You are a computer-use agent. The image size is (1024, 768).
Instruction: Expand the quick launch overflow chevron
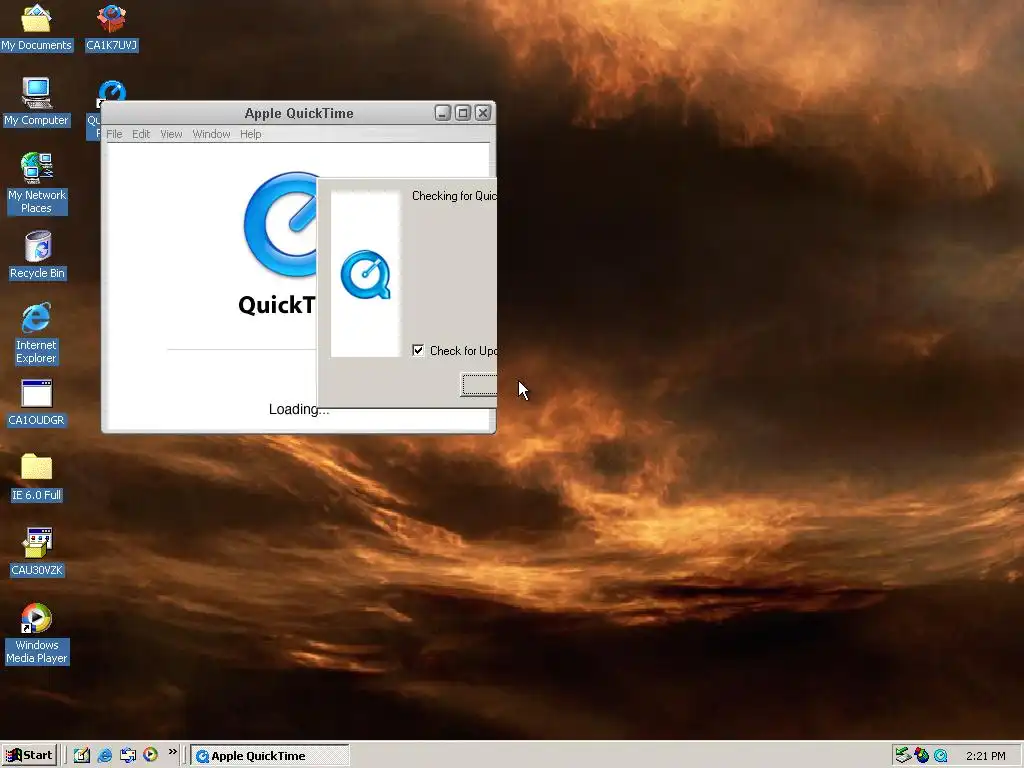(172, 752)
